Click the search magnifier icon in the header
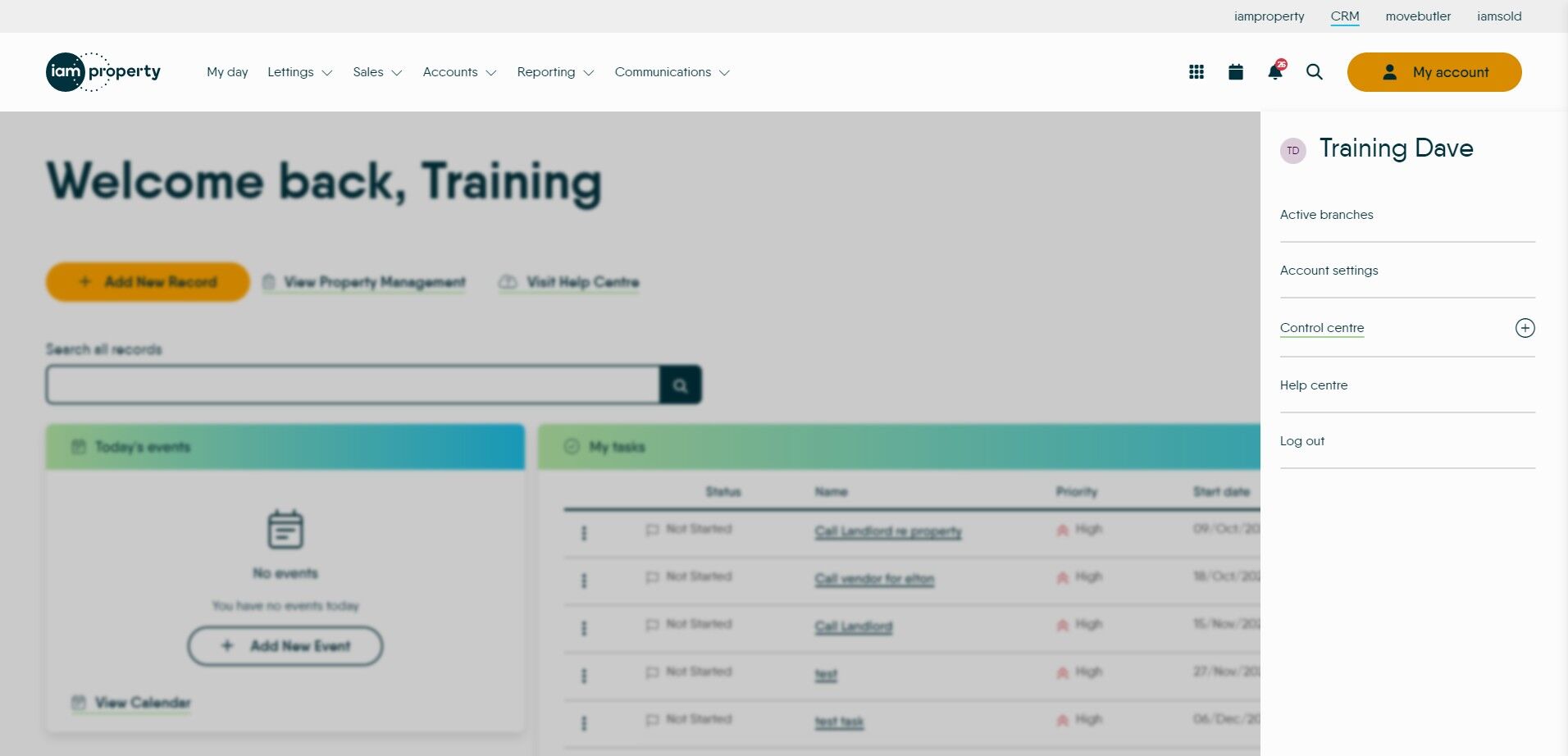The width and height of the screenshot is (1568, 756). click(x=1315, y=72)
